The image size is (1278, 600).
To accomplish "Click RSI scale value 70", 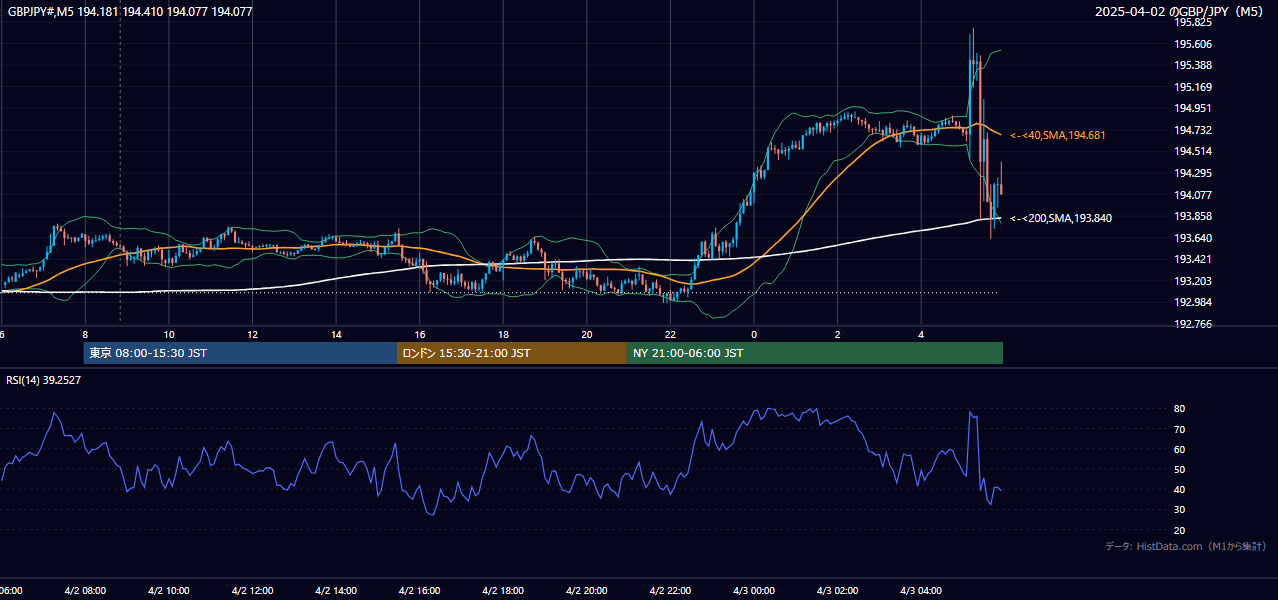I will click(x=1180, y=429).
